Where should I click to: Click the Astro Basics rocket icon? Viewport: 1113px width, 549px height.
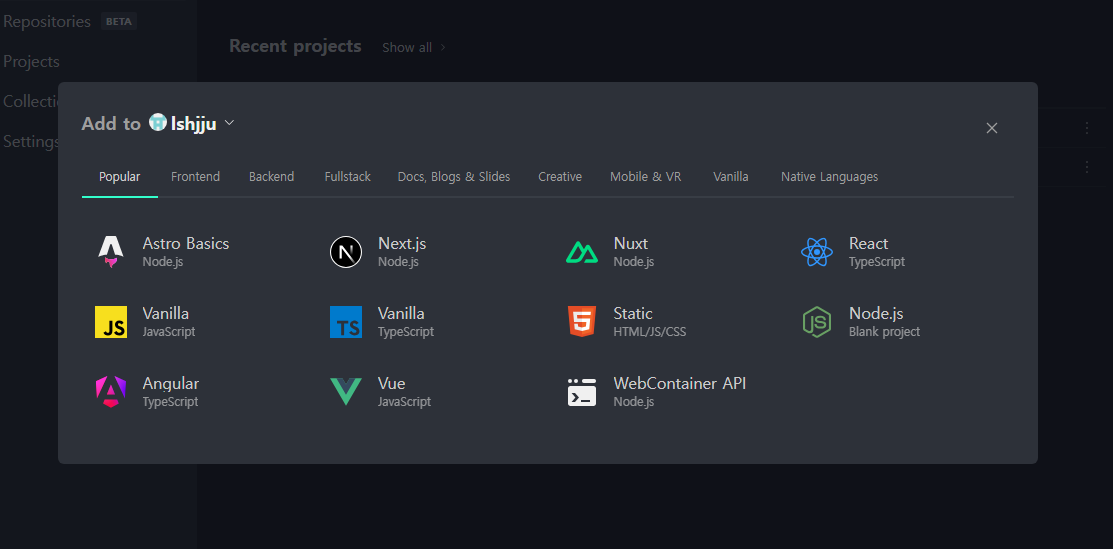[x=111, y=252]
